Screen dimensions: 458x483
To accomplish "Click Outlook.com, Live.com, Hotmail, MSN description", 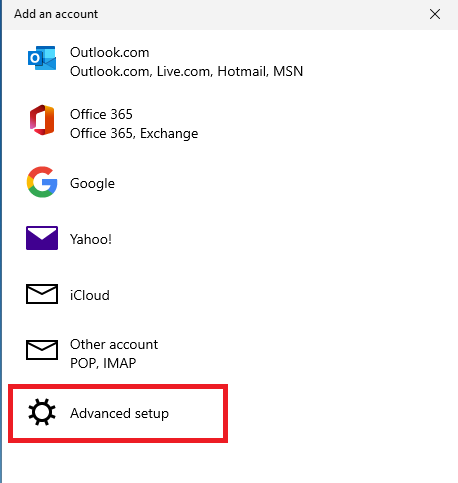I will (x=187, y=71).
